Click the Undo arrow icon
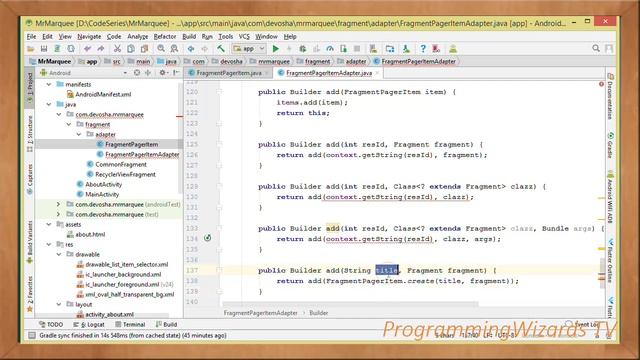Image resolution: width=640 pixels, height=360 pixels. coord(87,49)
